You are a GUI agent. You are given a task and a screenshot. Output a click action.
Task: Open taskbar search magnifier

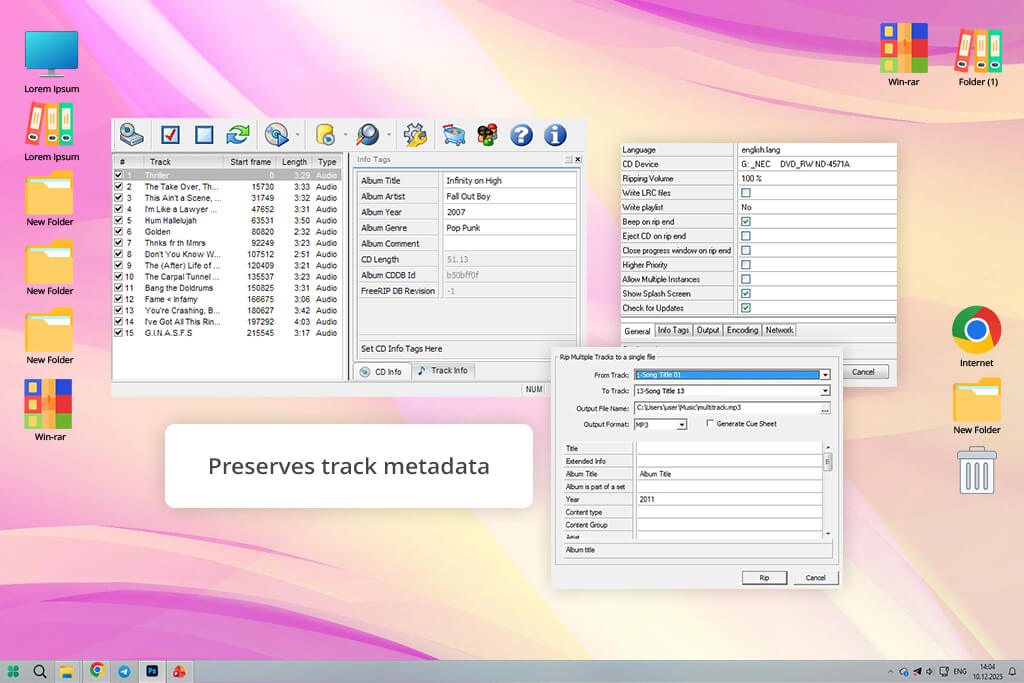coord(40,671)
